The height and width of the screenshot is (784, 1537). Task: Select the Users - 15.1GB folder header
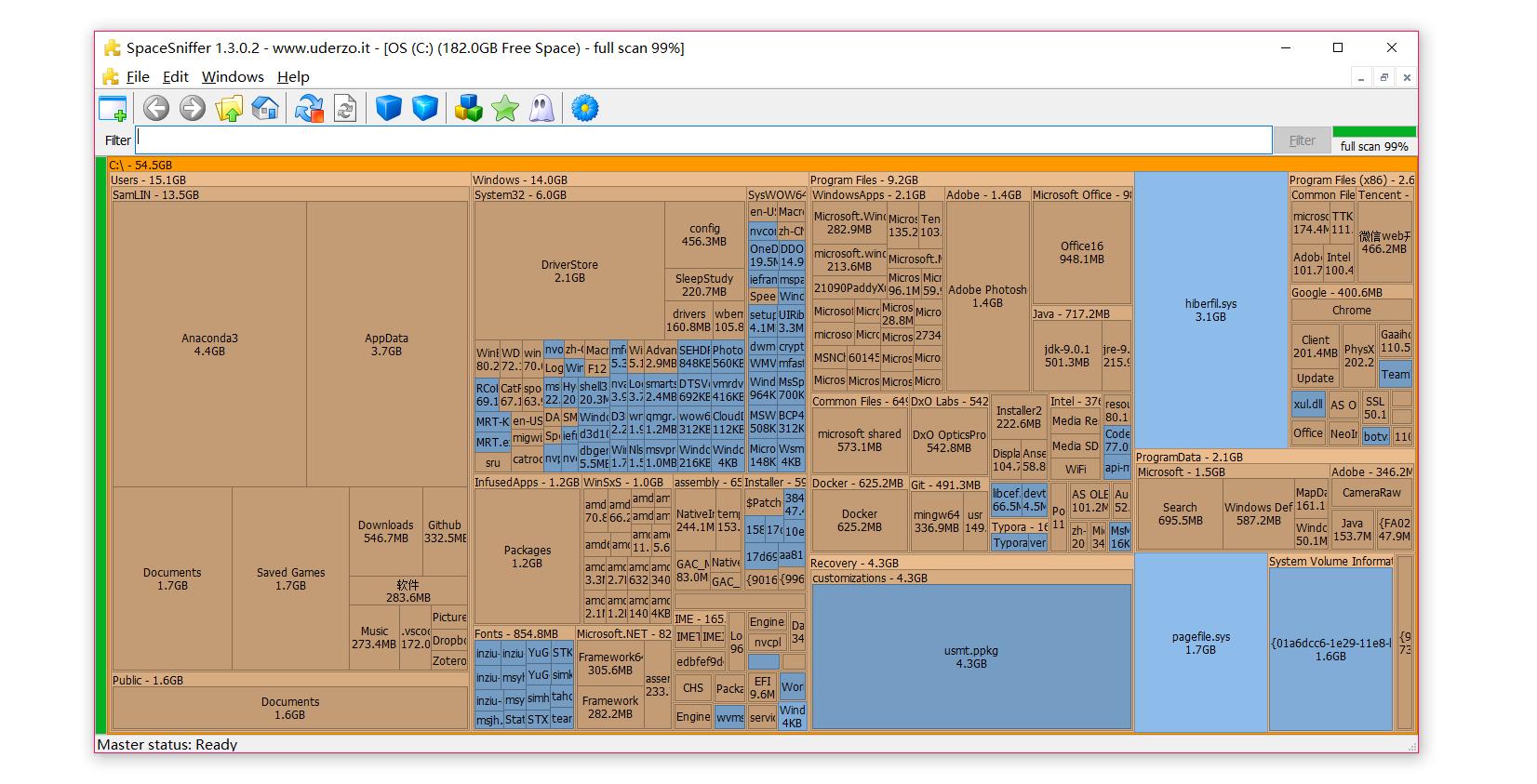pos(288,179)
